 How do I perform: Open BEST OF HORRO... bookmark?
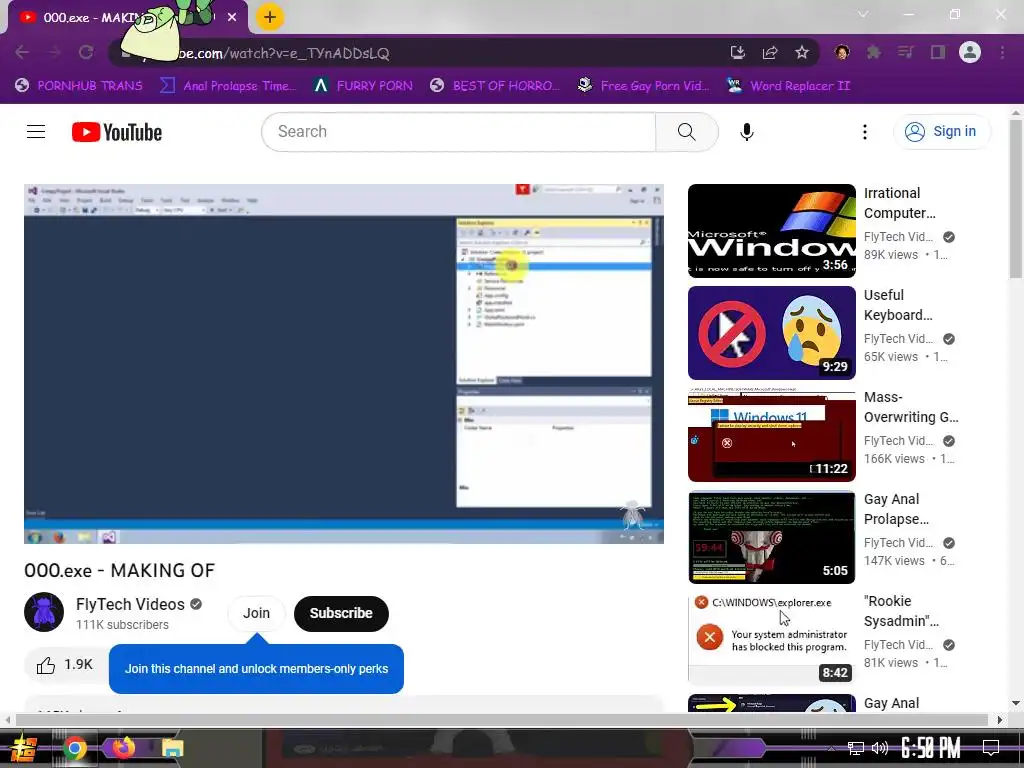click(495, 86)
